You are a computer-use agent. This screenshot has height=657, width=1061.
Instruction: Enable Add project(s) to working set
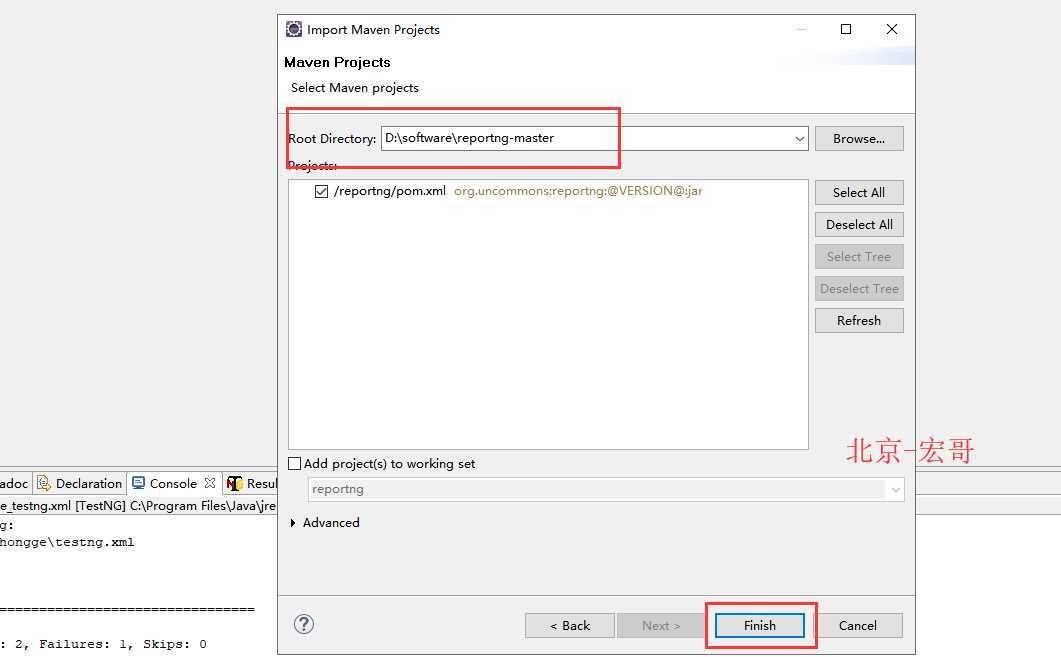coord(294,463)
